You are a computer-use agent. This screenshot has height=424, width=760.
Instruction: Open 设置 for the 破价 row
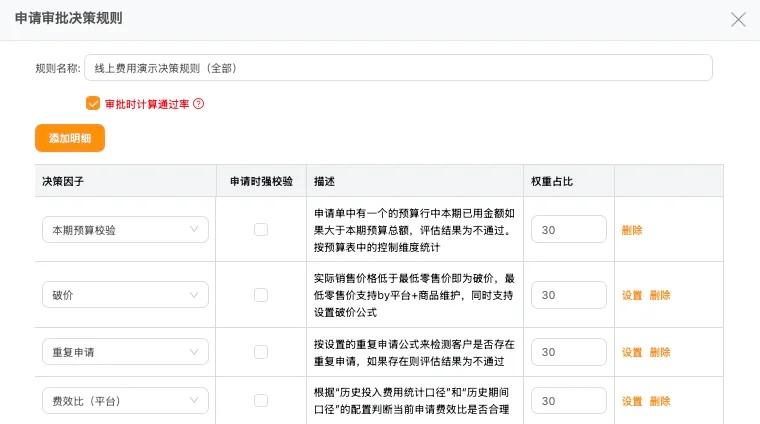632,295
